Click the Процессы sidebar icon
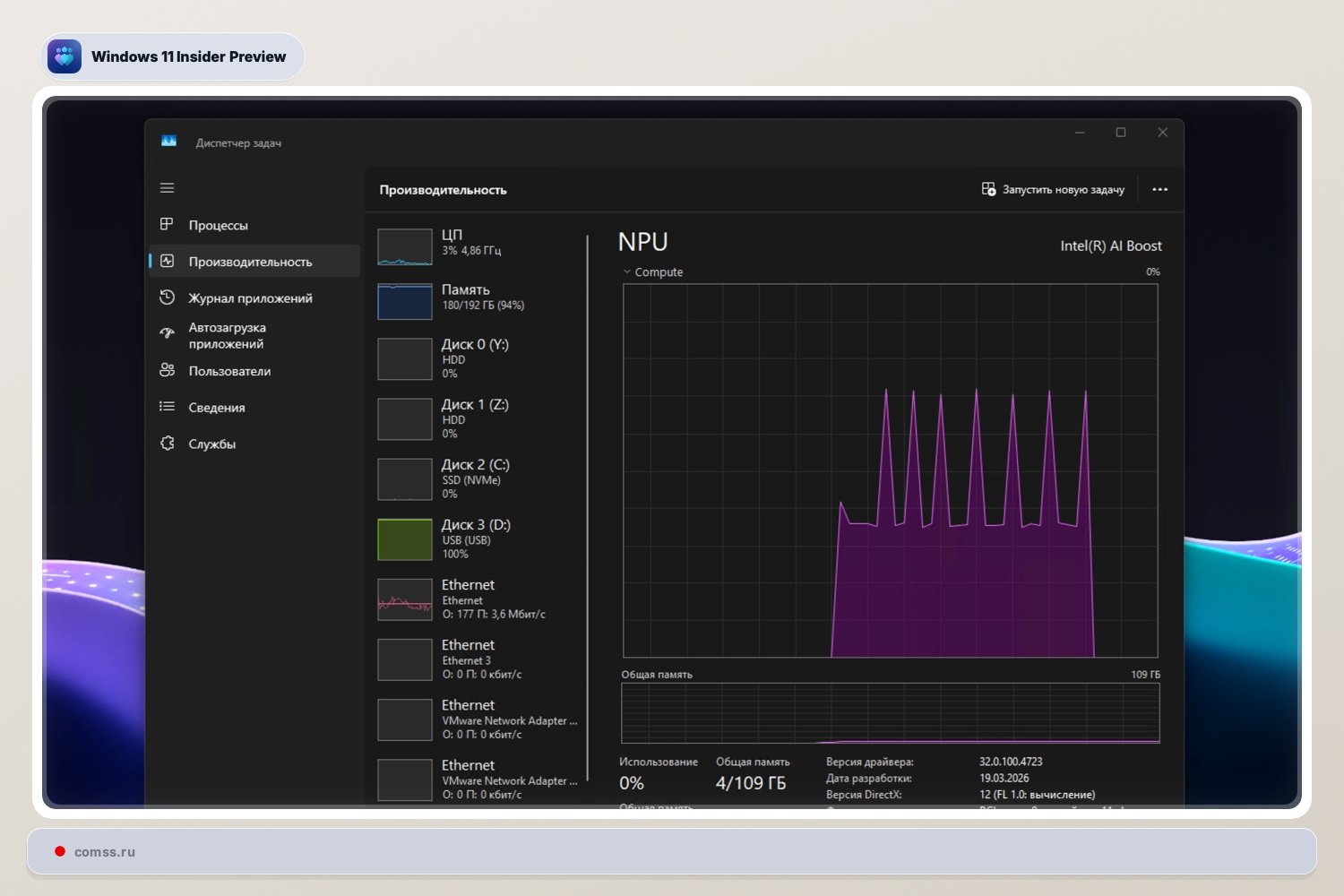Image resolution: width=1344 pixels, height=896 pixels. 167,224
